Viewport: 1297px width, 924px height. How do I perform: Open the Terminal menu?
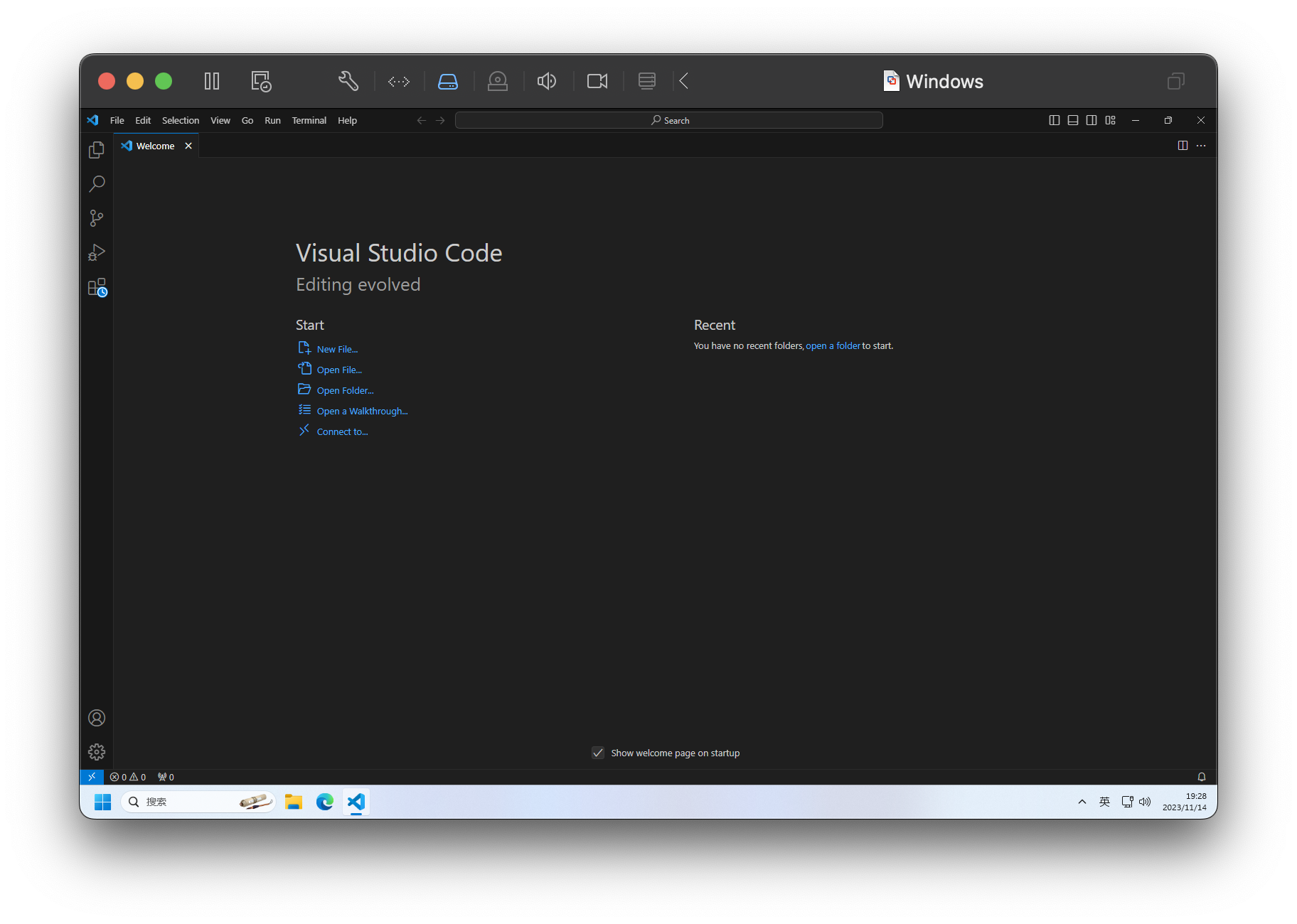(x=309, y=120)
